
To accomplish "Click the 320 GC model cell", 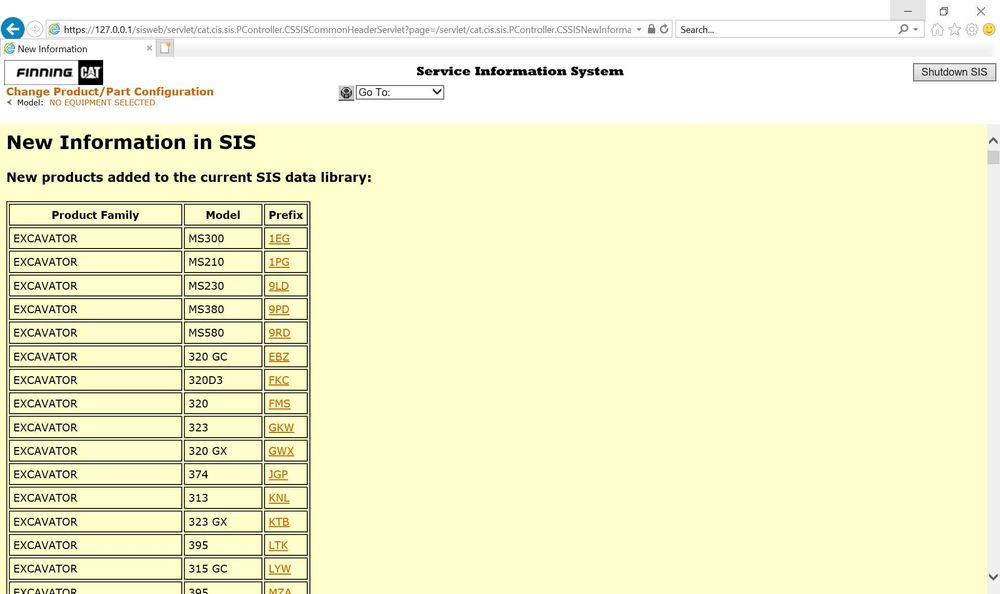I will click(x=223, y=357).
